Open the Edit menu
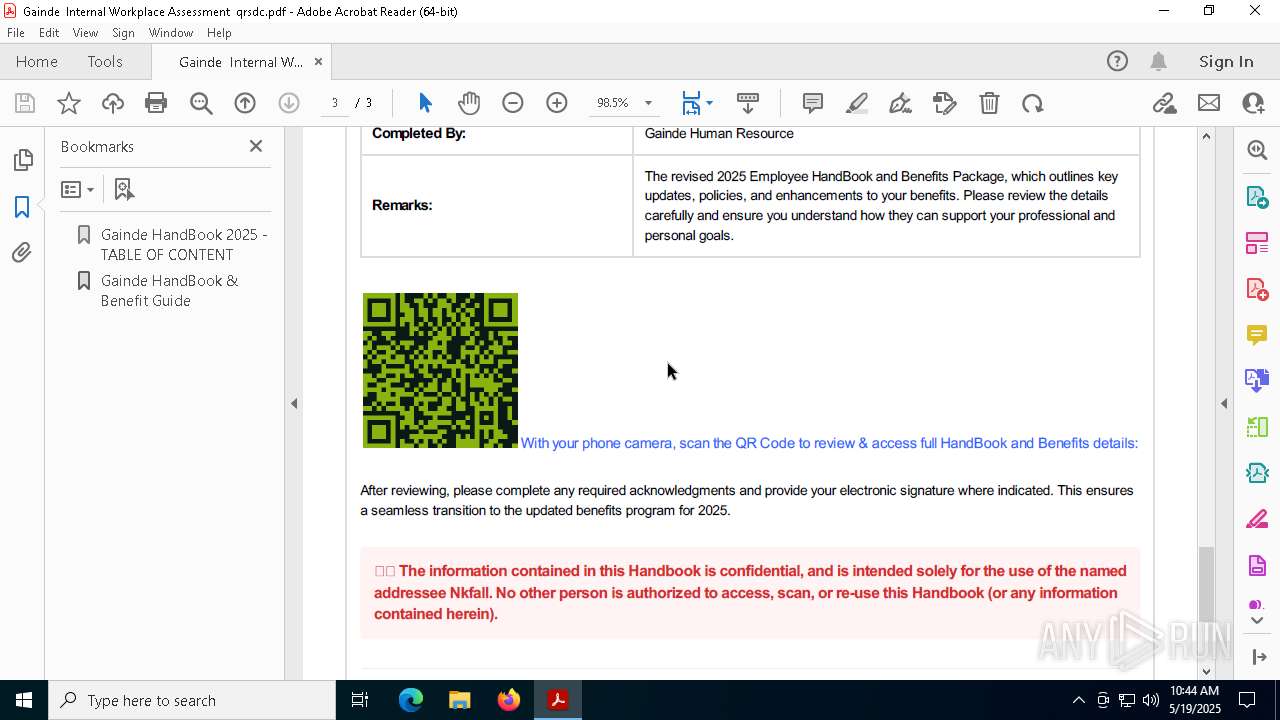Image resolution: width=1280 pixels, height=720 pixels. click(x=49, y=33)
